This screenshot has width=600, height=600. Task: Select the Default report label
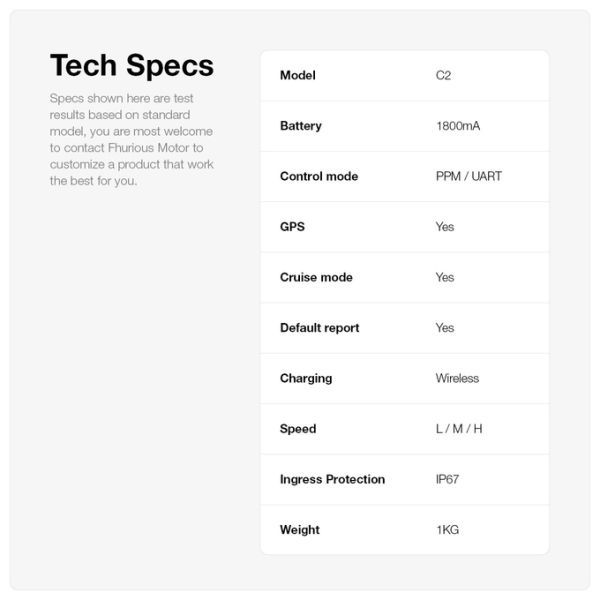(x=319, y=327)
